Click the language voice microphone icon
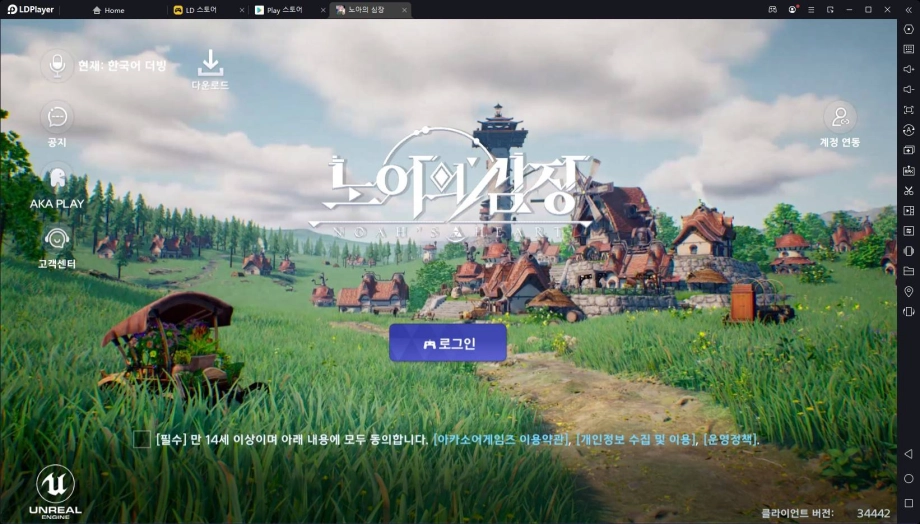 coord(57,66)
